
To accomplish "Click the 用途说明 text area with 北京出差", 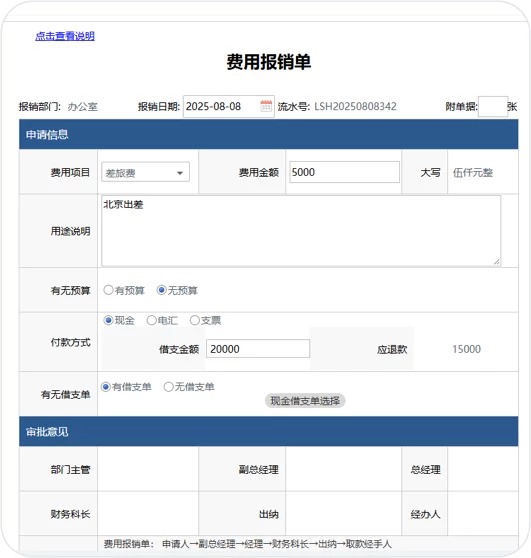I will [x=301, y=231].
